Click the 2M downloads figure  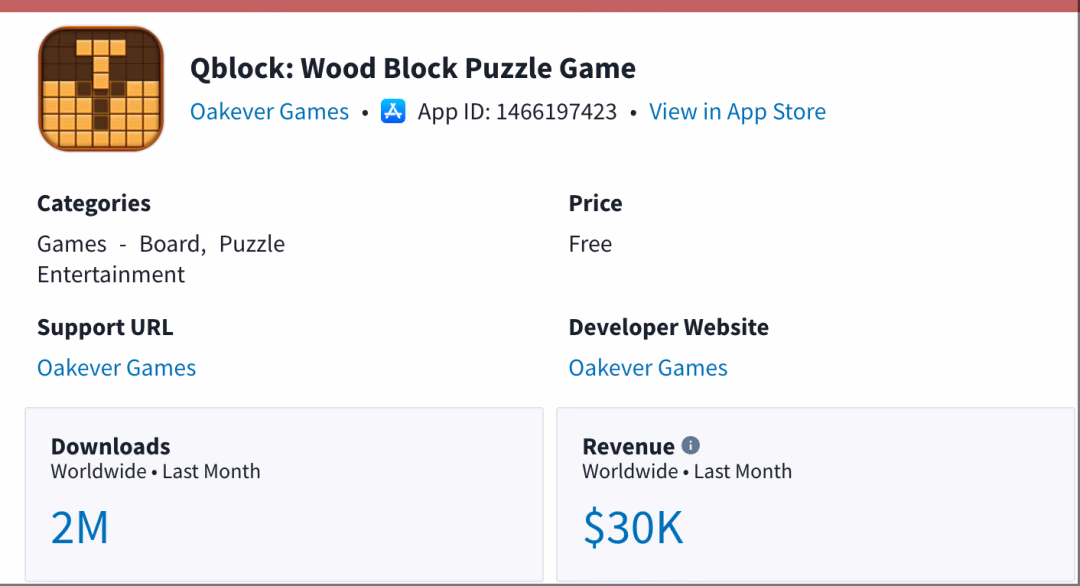[80, 527]
